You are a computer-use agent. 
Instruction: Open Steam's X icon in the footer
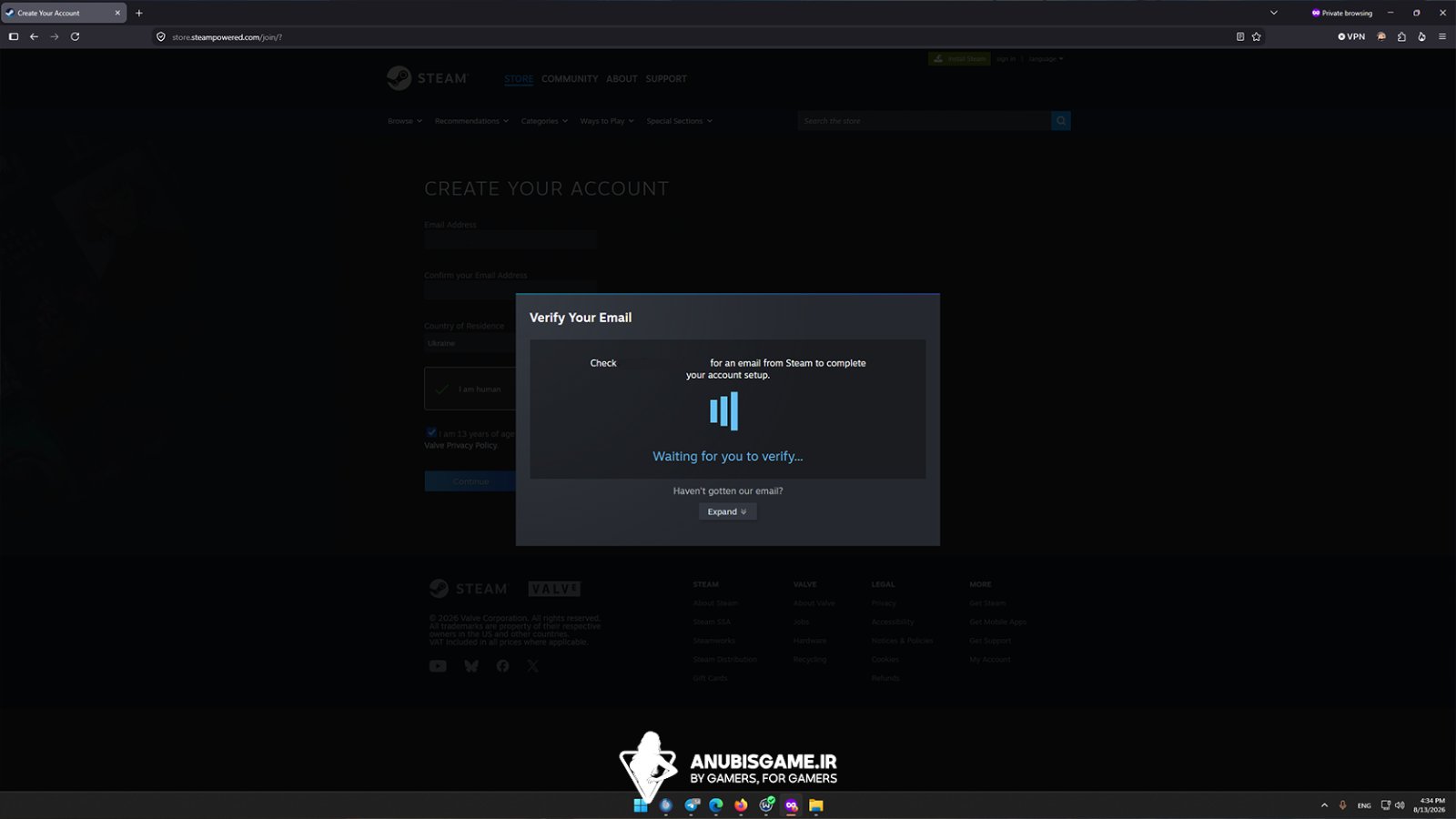pyautogui.click(x=532, y=666)
